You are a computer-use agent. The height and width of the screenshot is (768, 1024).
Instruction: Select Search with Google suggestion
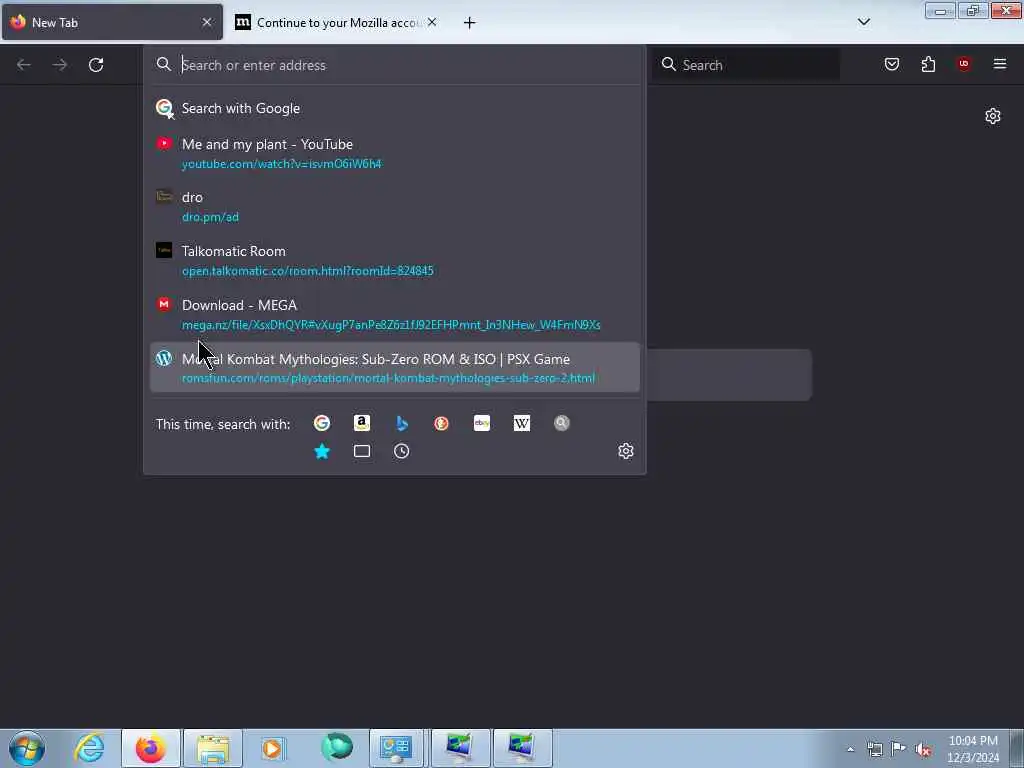394,108
